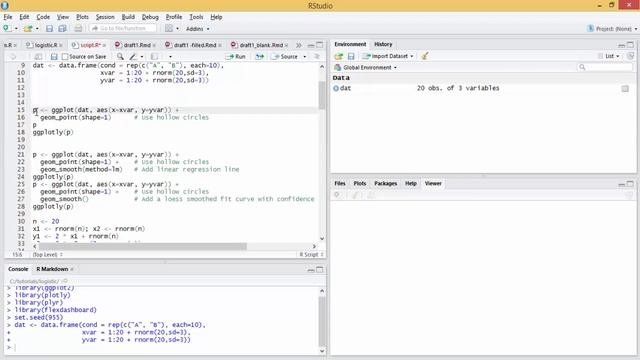Viewport: 640px width, 360px height.
Task: Toggle the Source on Save checkbox
Action: [x=65, y=57]
